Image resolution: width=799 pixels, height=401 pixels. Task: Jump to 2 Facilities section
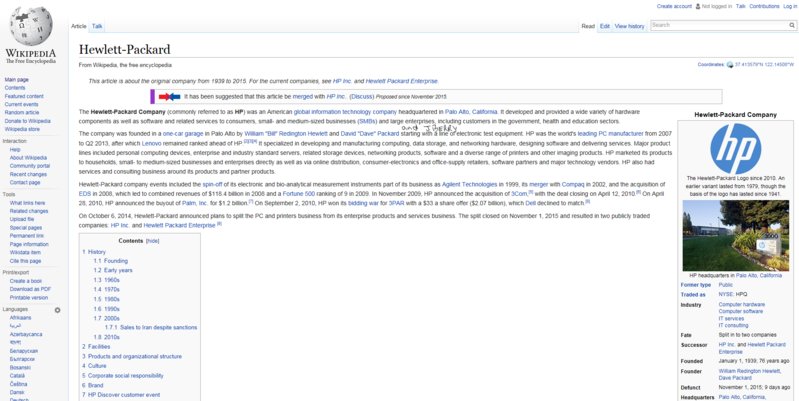[96, 346]
